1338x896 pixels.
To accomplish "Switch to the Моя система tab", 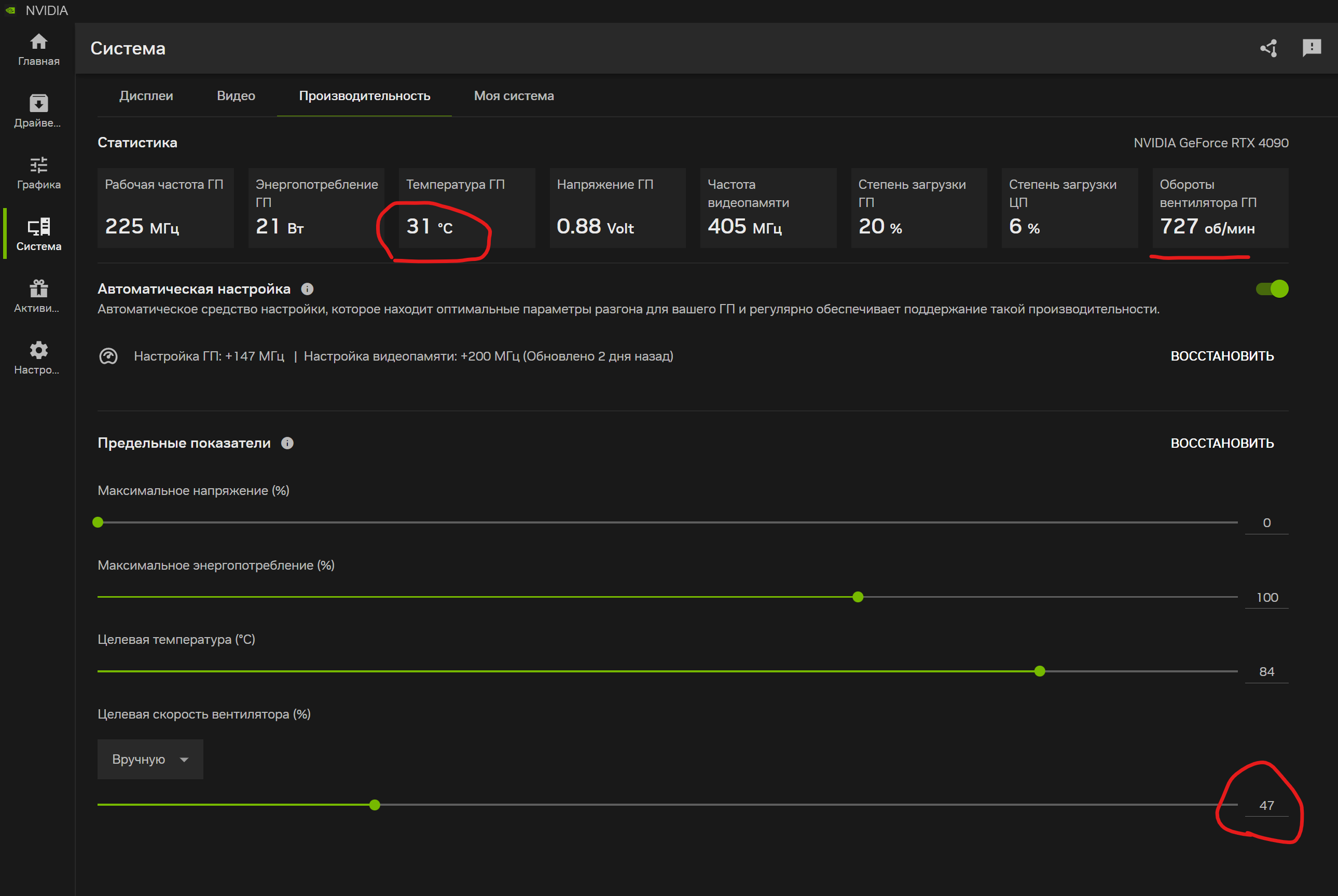I will point(514,96).
